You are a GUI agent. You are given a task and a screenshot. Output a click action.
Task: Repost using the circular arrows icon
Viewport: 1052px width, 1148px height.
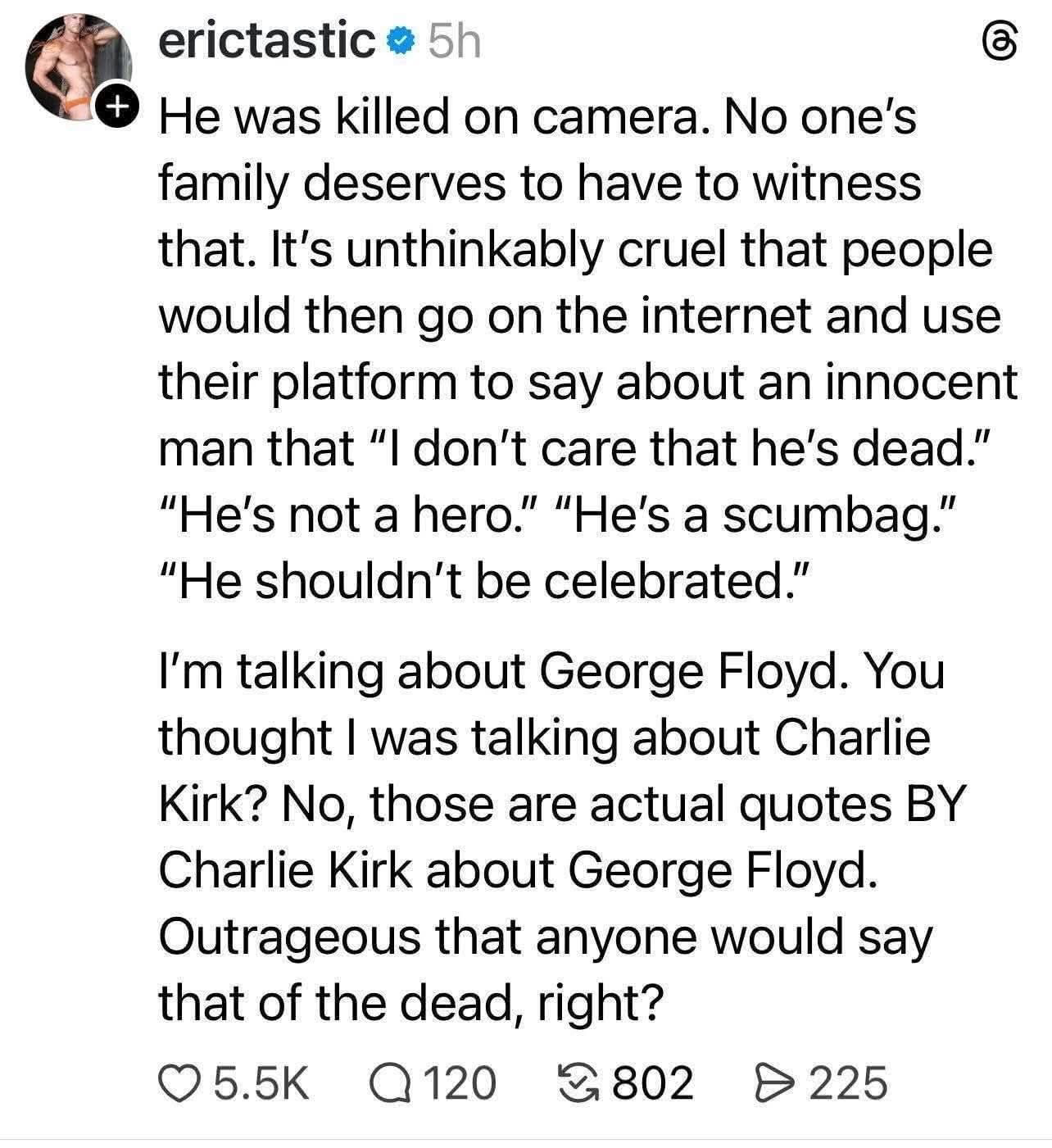580,1082
